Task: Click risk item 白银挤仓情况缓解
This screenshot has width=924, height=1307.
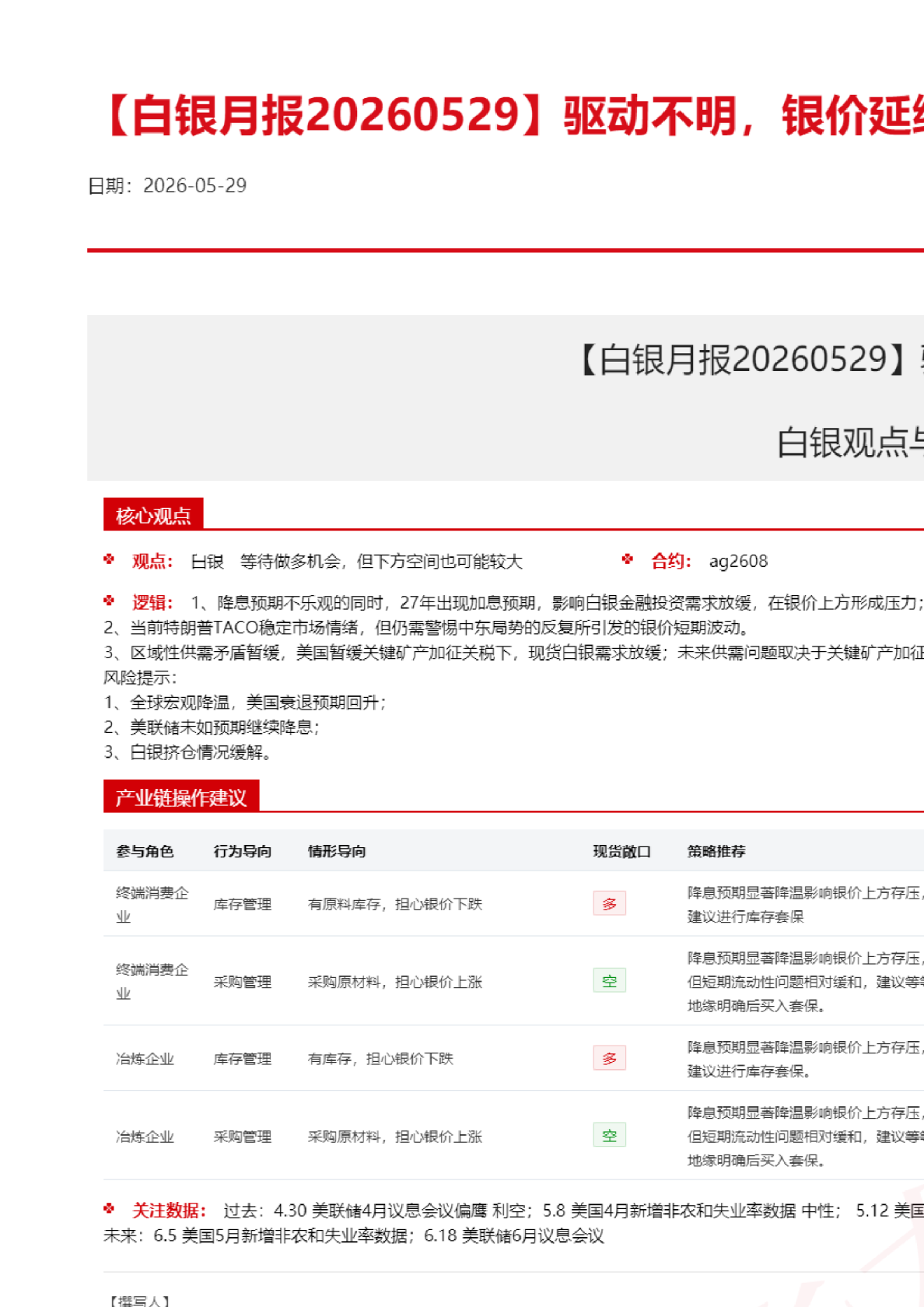Action: click(187, 752)
